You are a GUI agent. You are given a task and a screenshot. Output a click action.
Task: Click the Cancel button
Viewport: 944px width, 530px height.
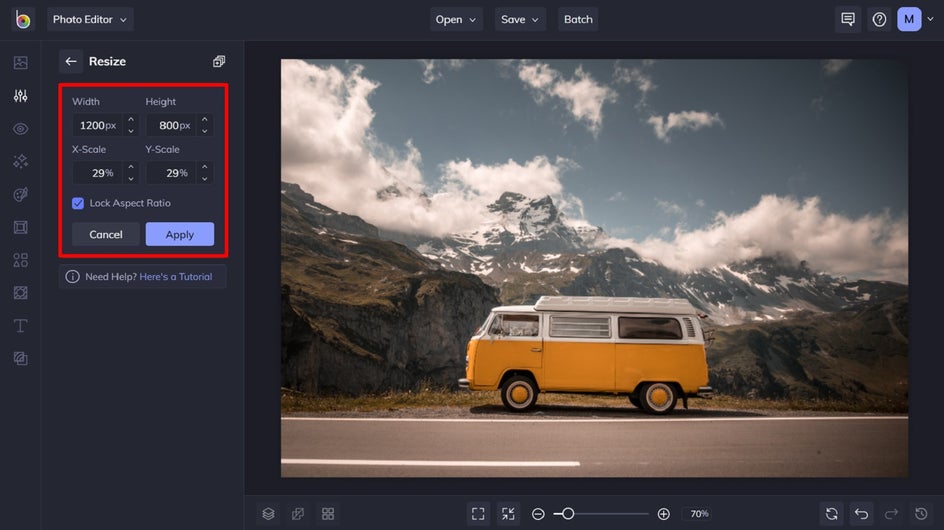(x=106, y=234)
